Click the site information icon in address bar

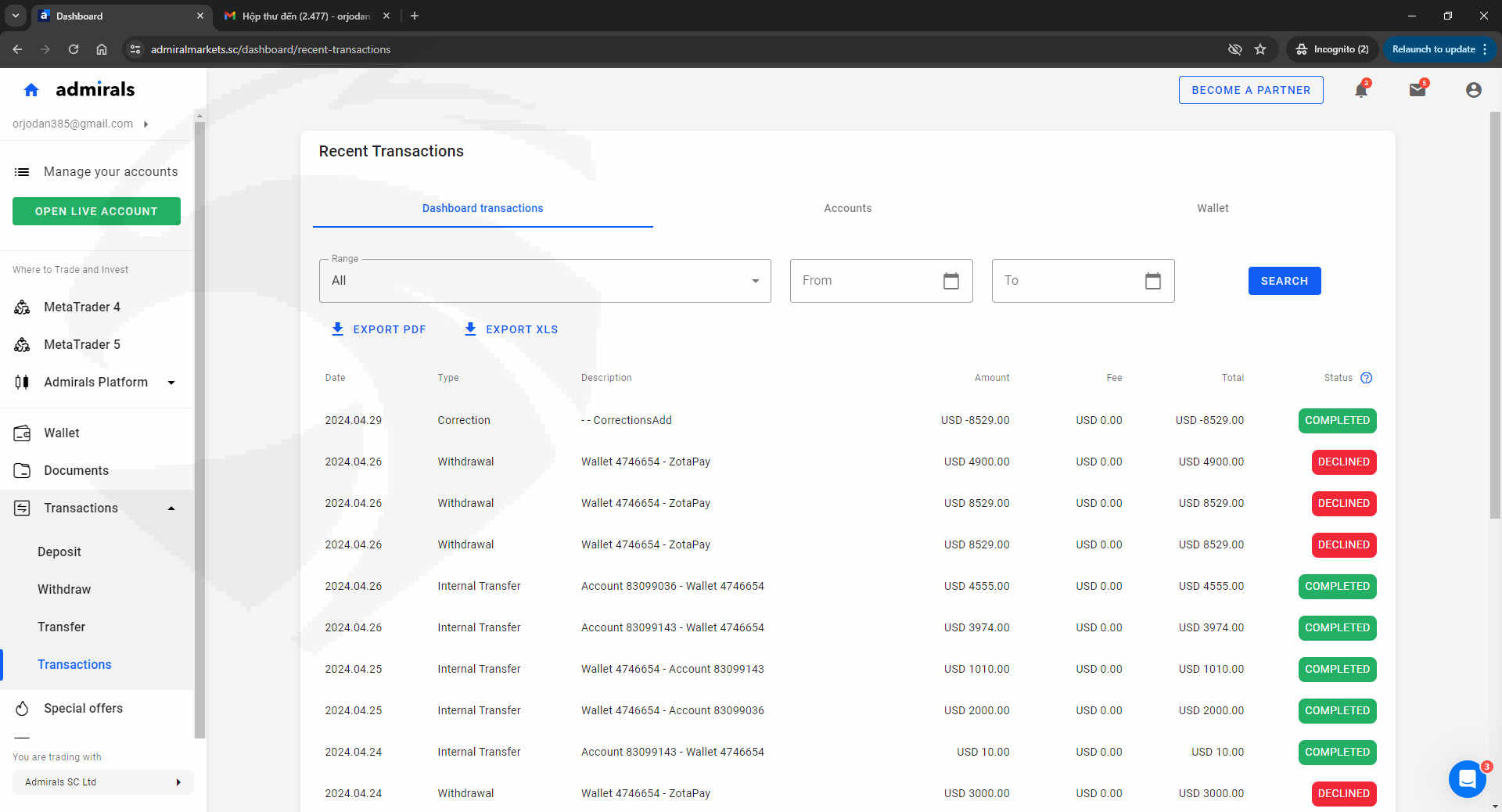[135, 49]
